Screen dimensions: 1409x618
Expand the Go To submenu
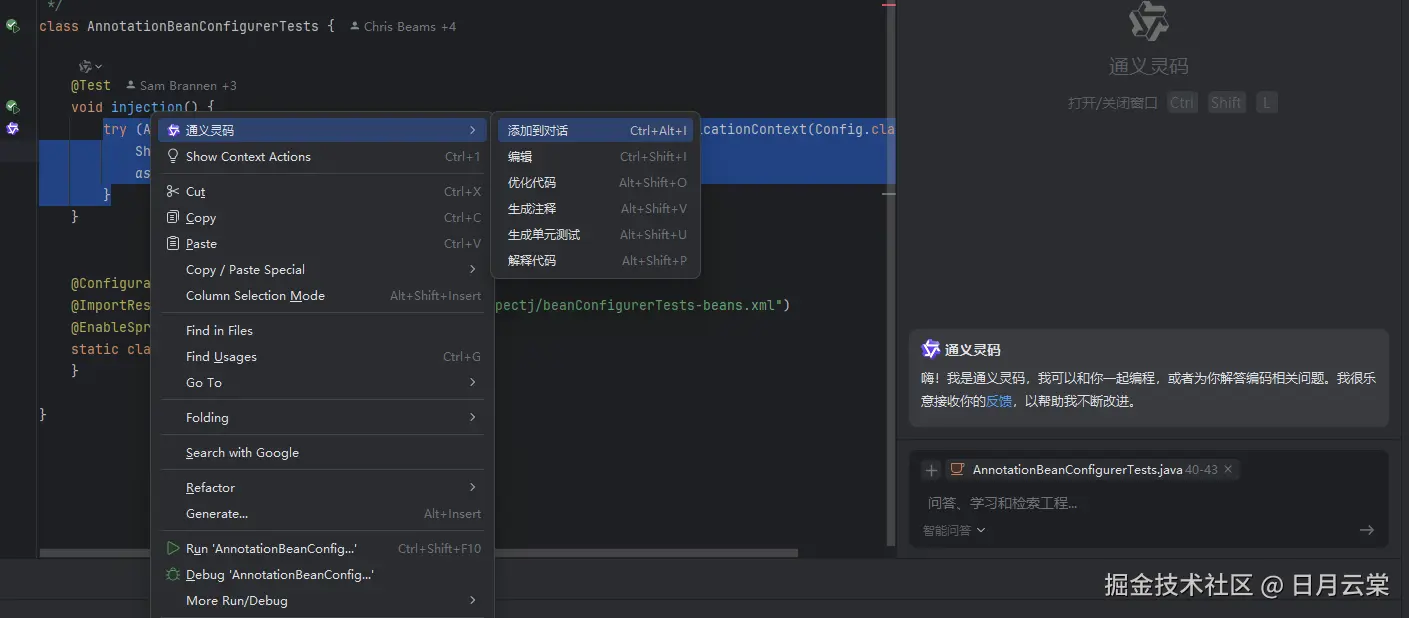473,382
